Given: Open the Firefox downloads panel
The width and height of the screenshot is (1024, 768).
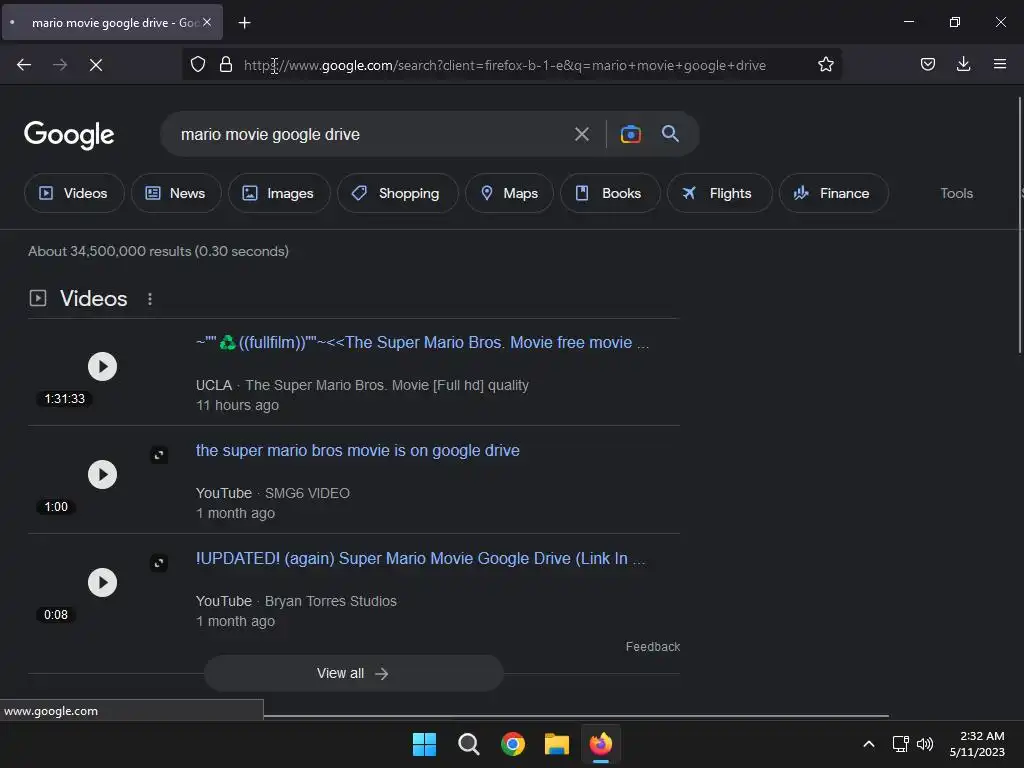Looking at the screenshot, I should [963, 64].
